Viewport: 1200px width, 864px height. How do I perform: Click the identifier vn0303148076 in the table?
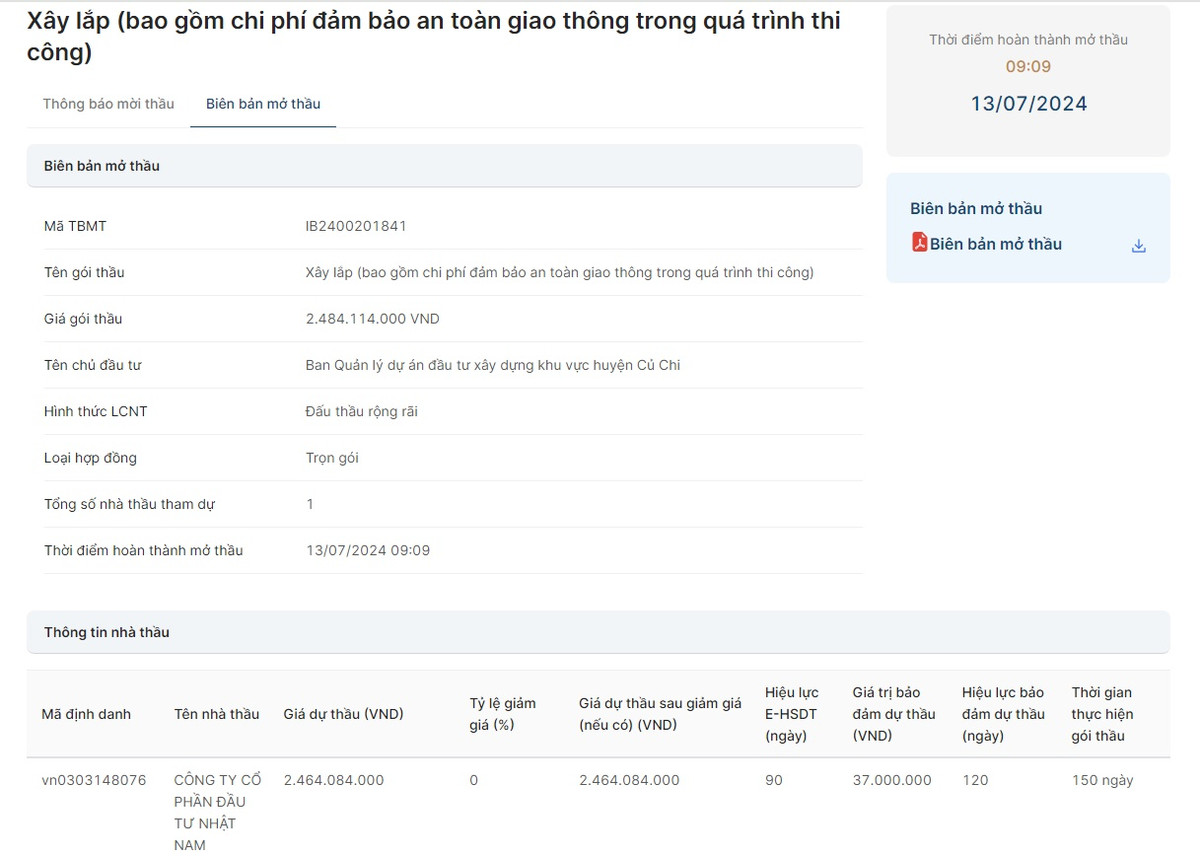(94, 780)
